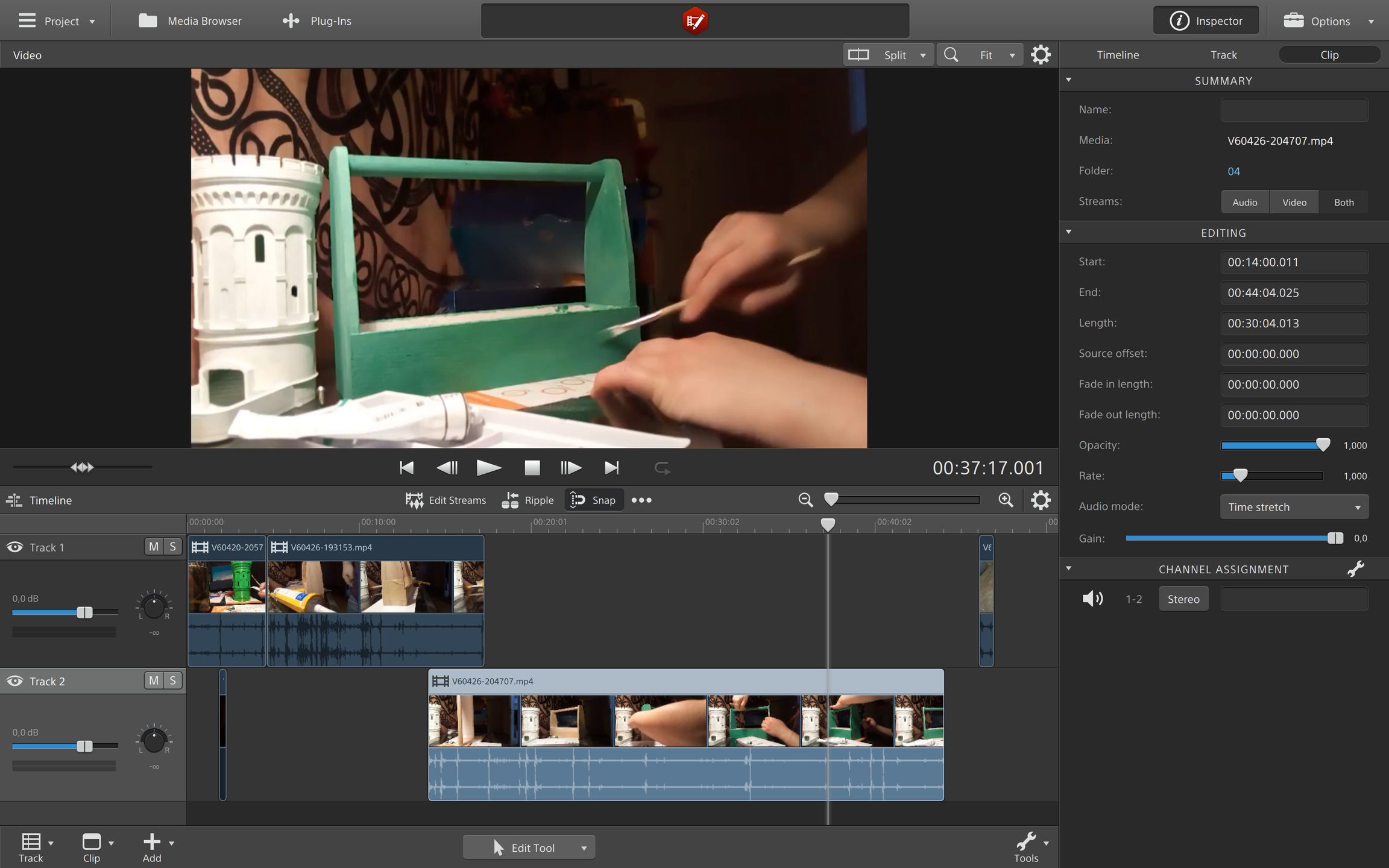Select Both streams option
The image size is (1389, 868).
1344,203
